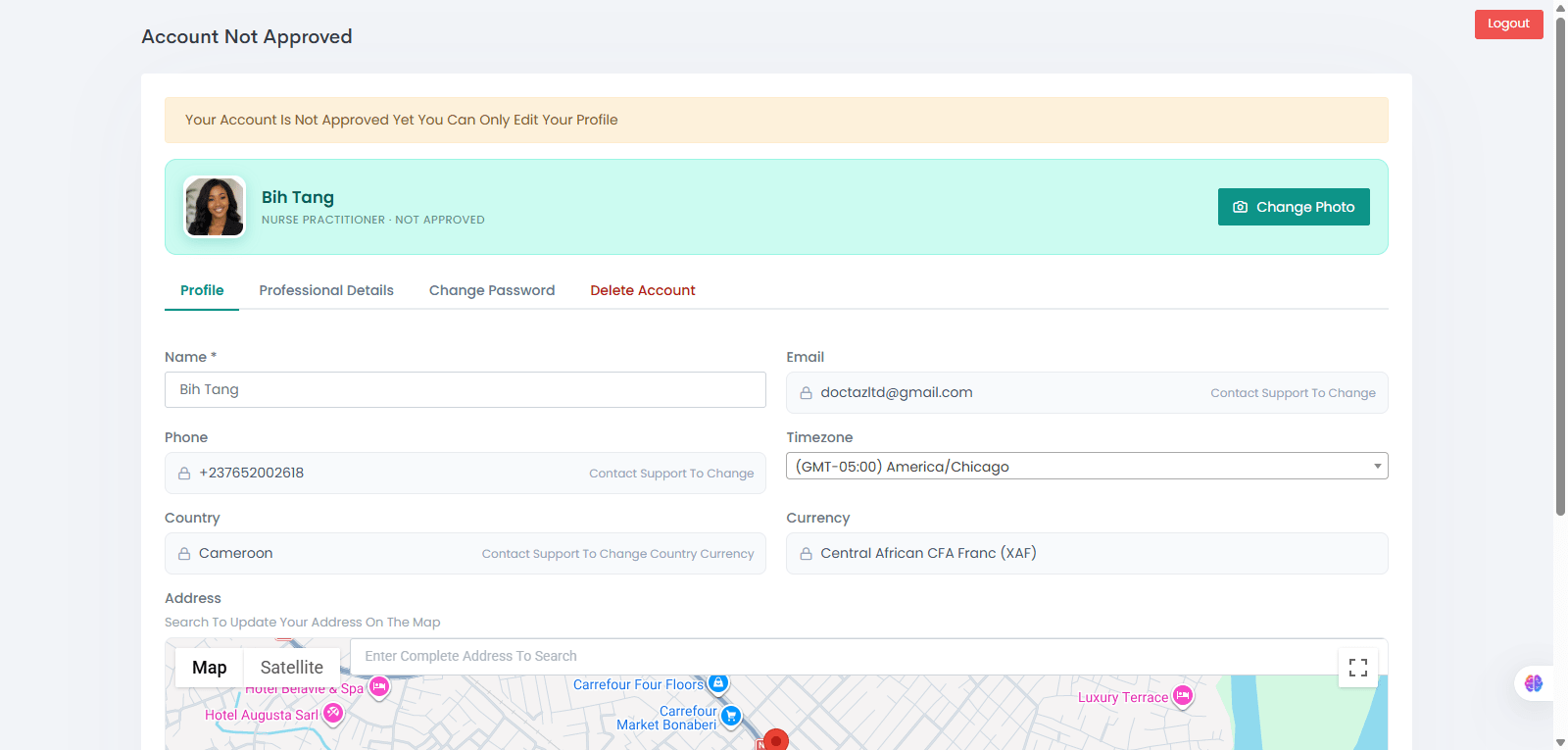
Task: Click the brain widget icon at right edge
Action: point(1534,683)
